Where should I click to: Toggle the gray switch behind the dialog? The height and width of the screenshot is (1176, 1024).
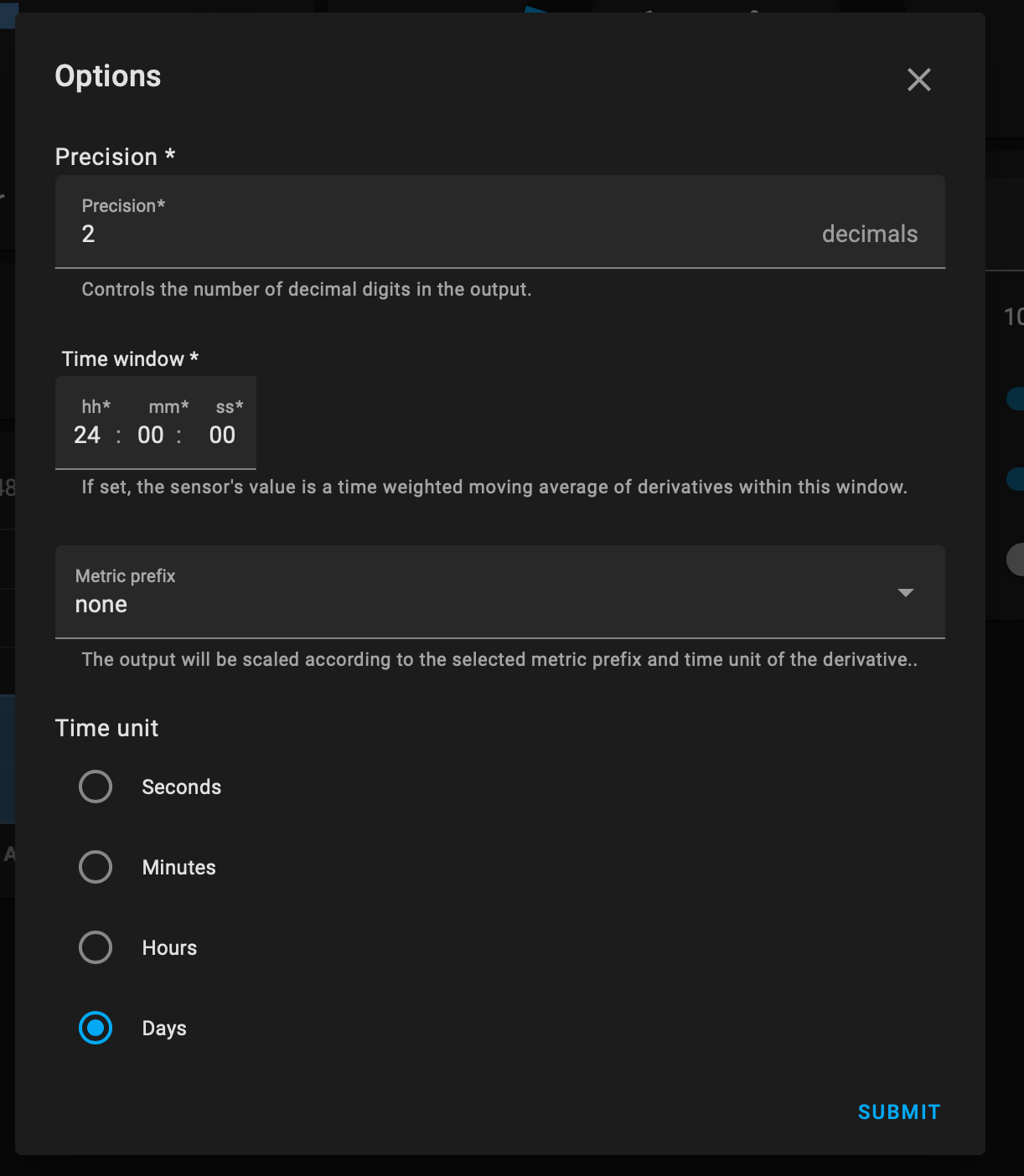point(1016,560)
